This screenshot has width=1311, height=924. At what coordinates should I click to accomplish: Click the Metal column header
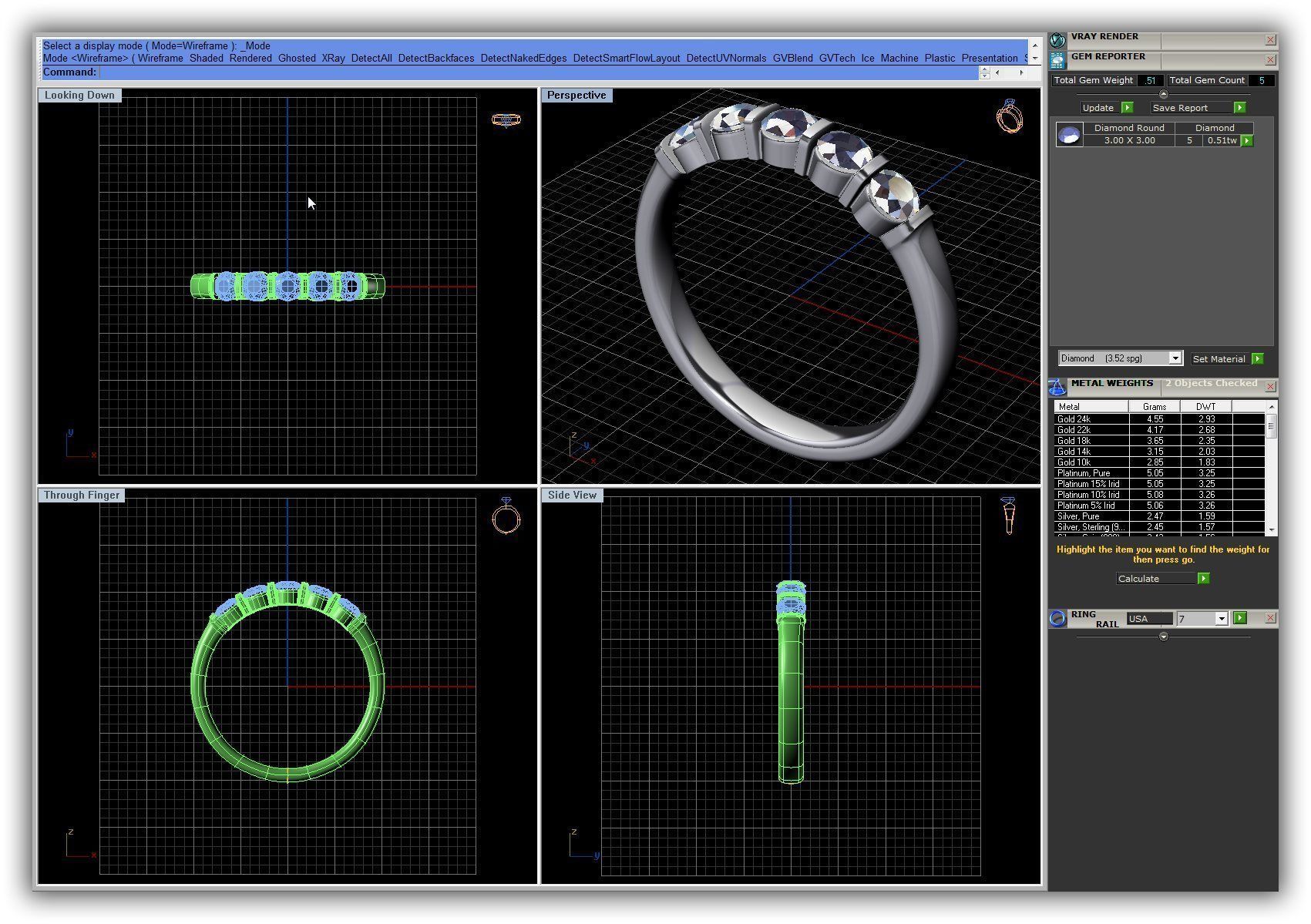tap(1091, 406)
